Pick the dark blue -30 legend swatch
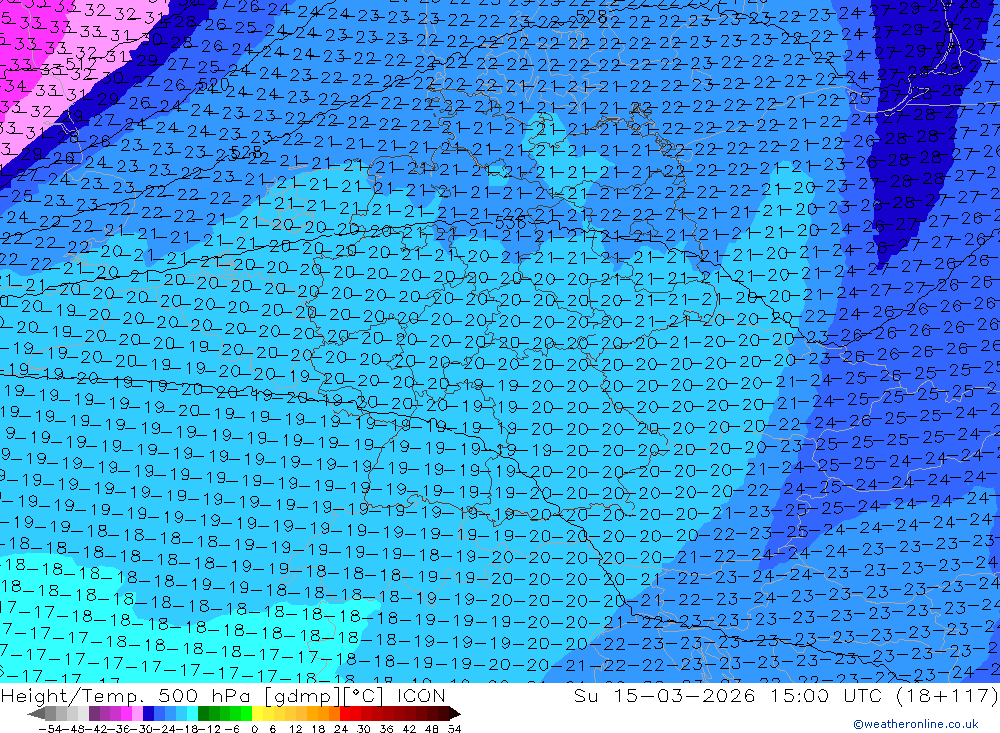This screenshot has width=1000, height=733. [x=148, y=713]
